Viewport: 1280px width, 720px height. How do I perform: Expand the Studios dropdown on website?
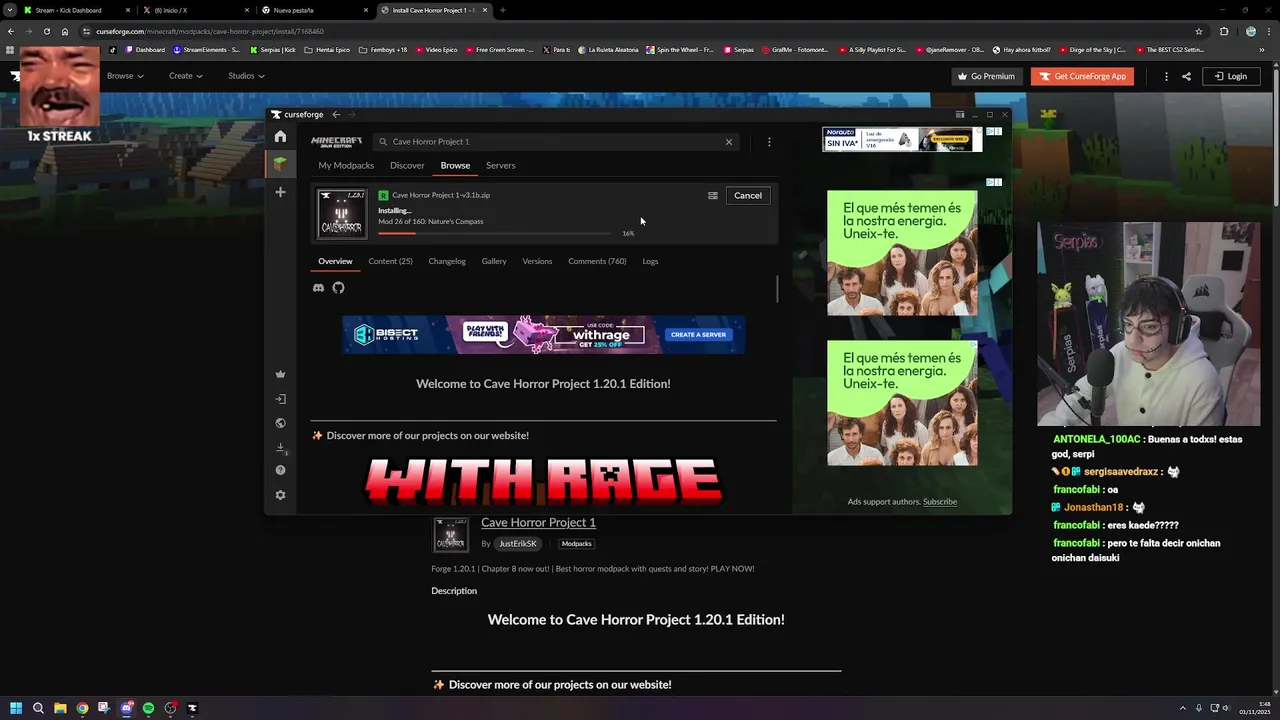[246, 76]
